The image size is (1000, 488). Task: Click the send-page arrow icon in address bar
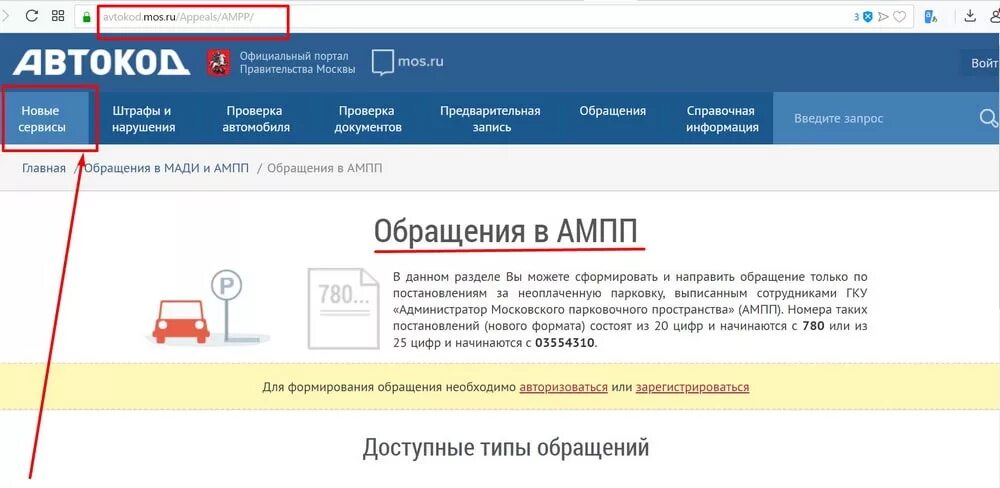coord(883,17)
